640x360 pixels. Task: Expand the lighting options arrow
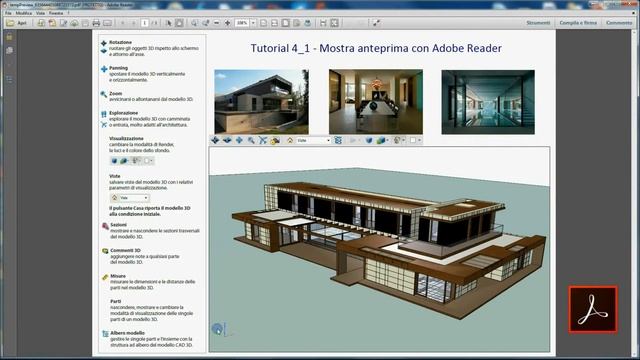(403, 140)
